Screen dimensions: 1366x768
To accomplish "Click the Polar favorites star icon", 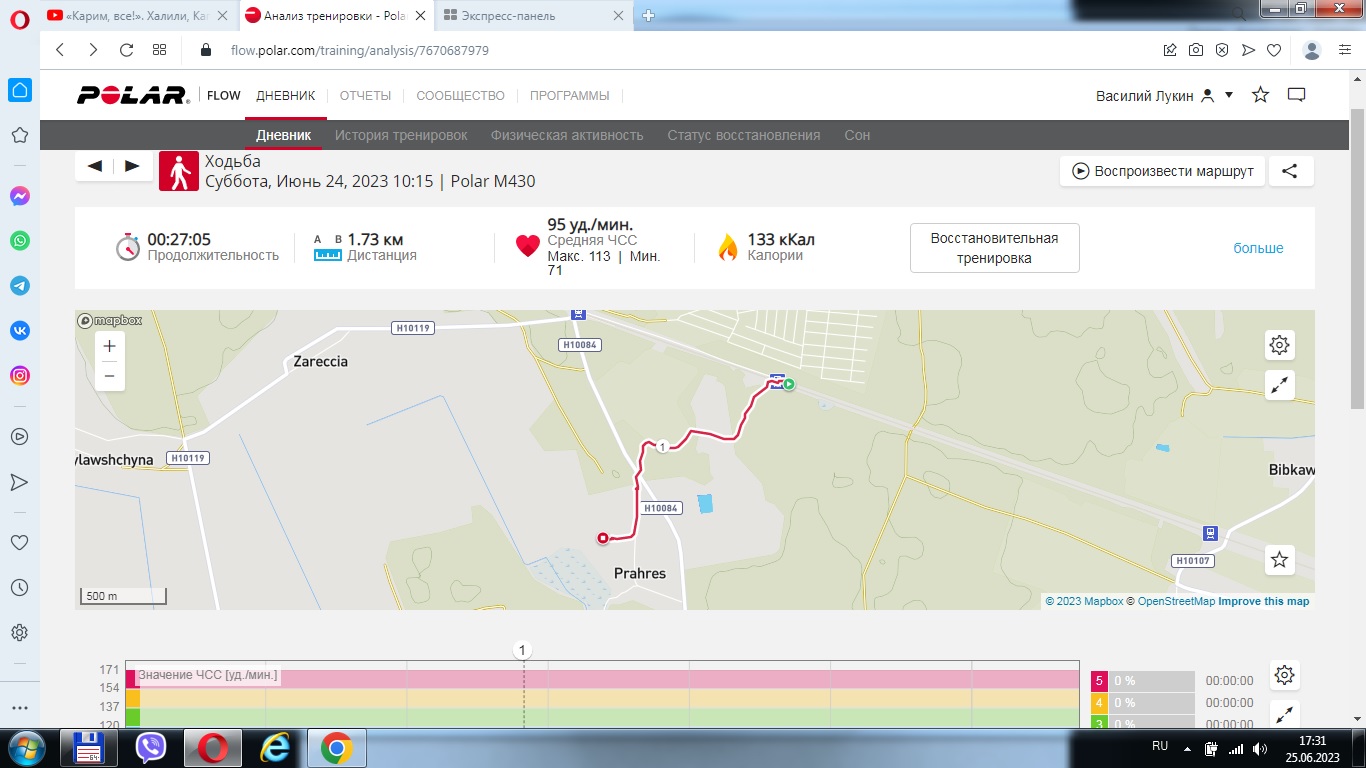I will click(x=1261, y=95).
